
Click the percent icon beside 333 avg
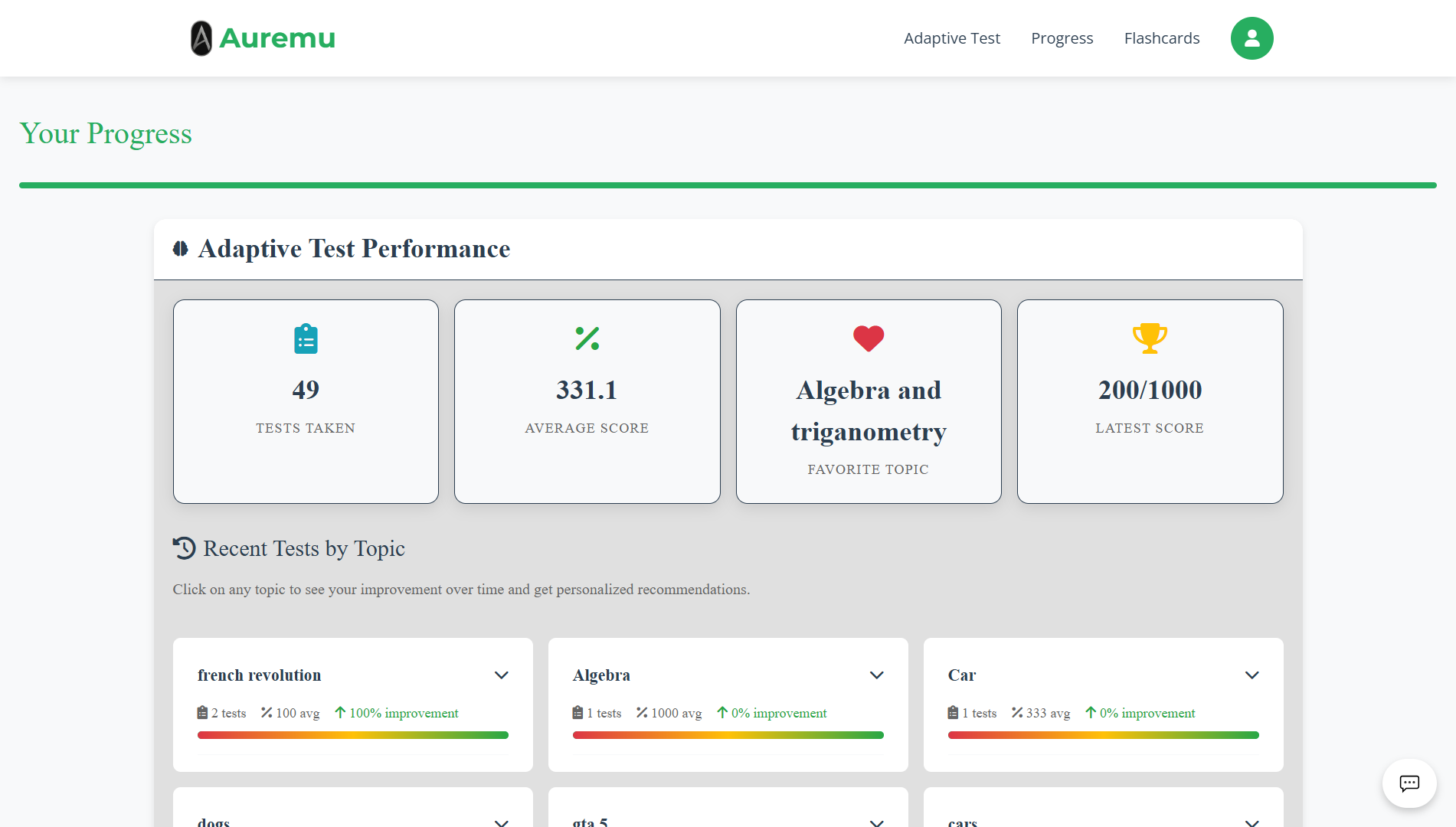(x=1017, y=713)
